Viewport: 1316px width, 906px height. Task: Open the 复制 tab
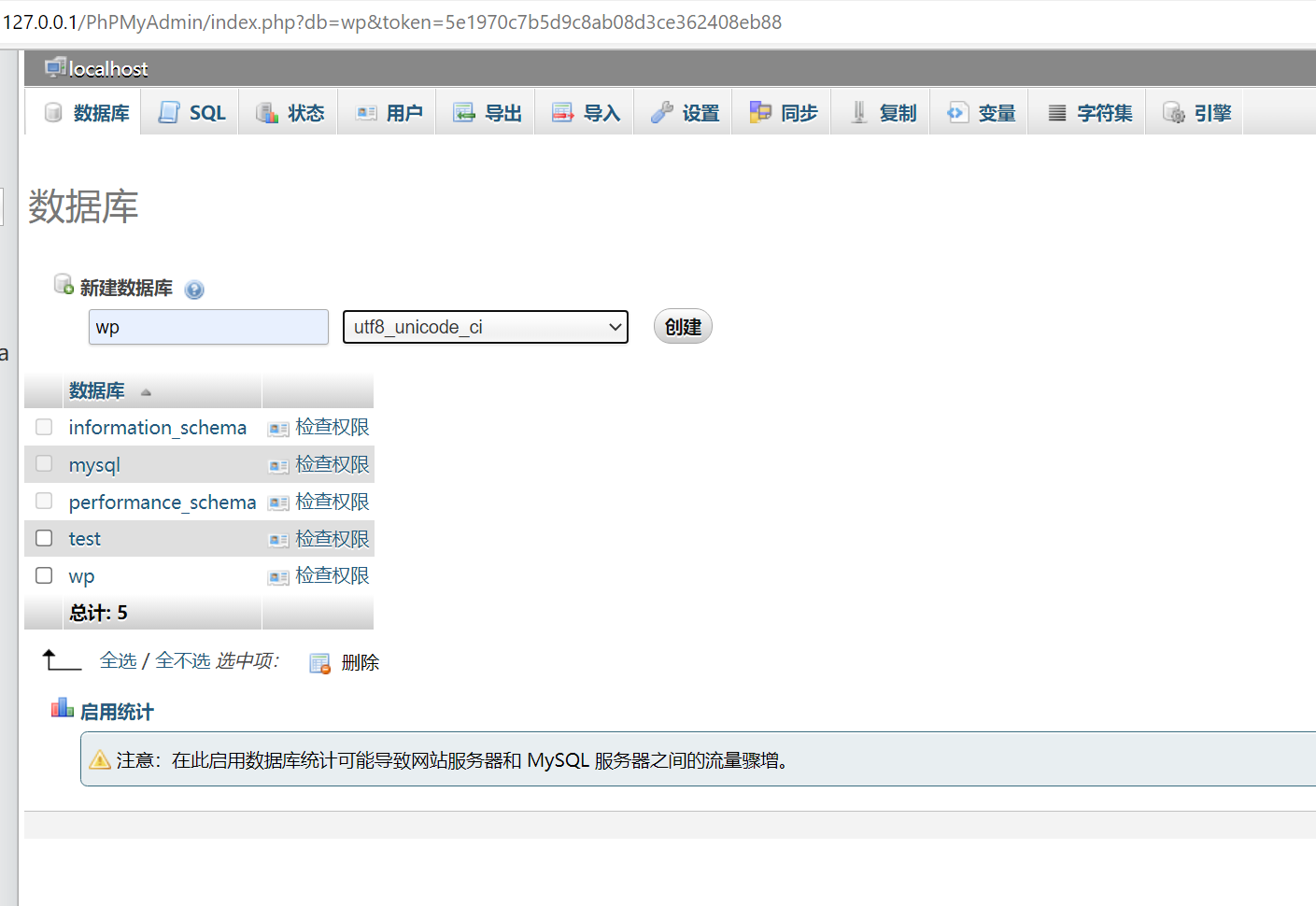click(x=881, y=112)
